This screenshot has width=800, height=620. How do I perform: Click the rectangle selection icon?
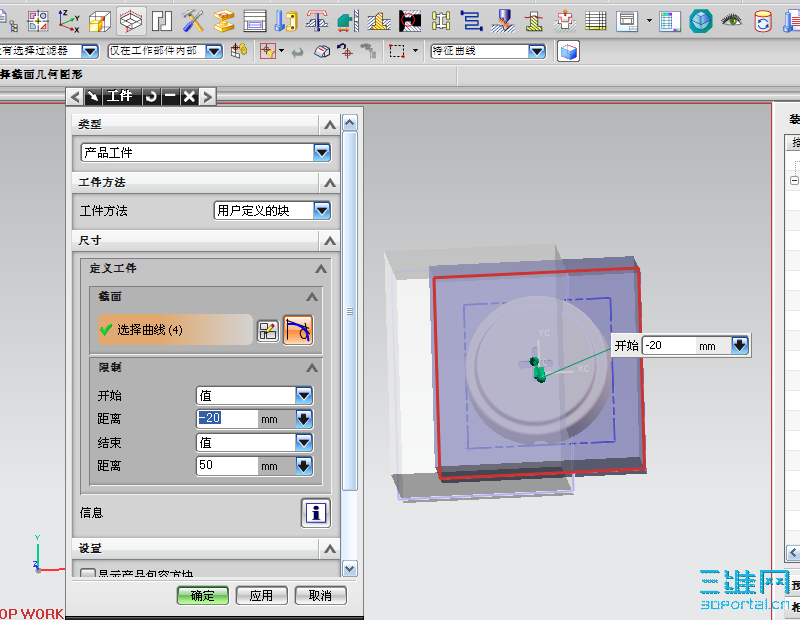tap(396, 51)
